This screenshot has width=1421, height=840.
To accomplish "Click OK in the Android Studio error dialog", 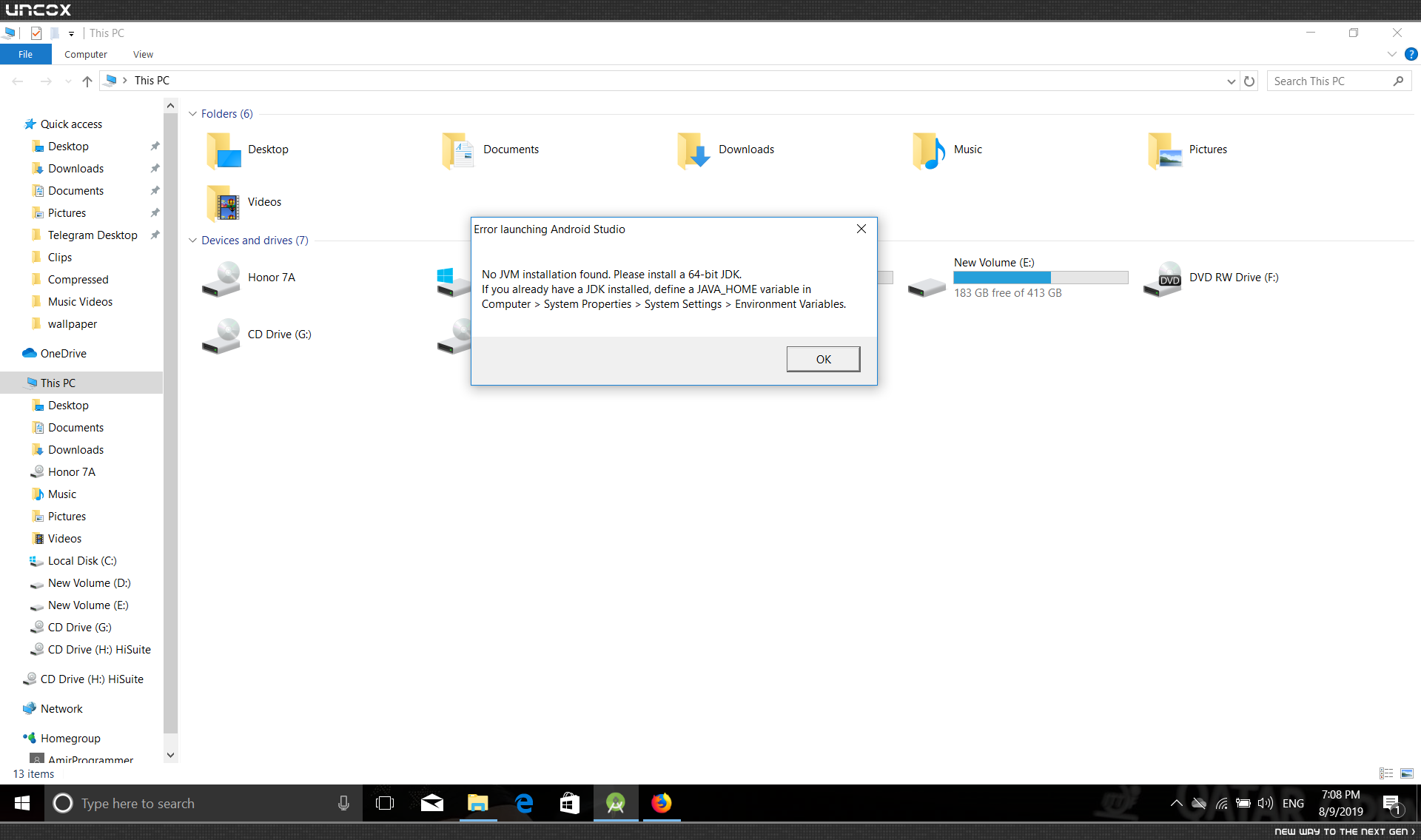I will tap(823, 359).
